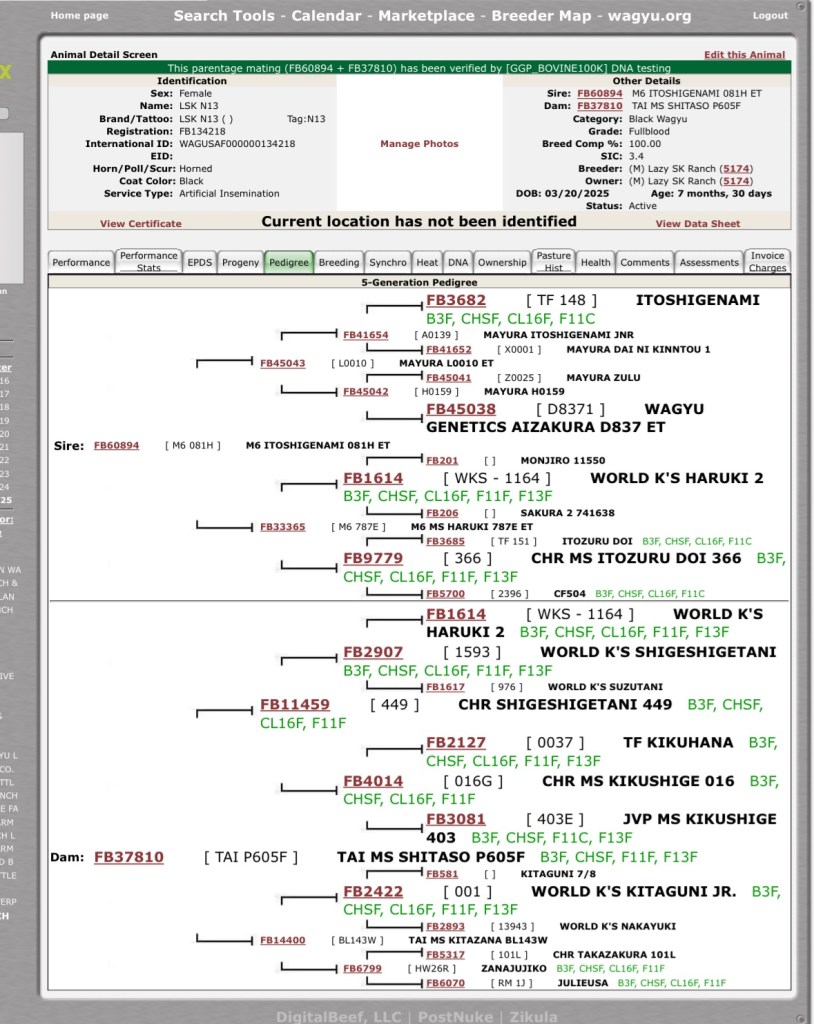Open the Progeny tab
This screenshot has height=1024, width=814.
pyautogui.click(x=240, y=262)
